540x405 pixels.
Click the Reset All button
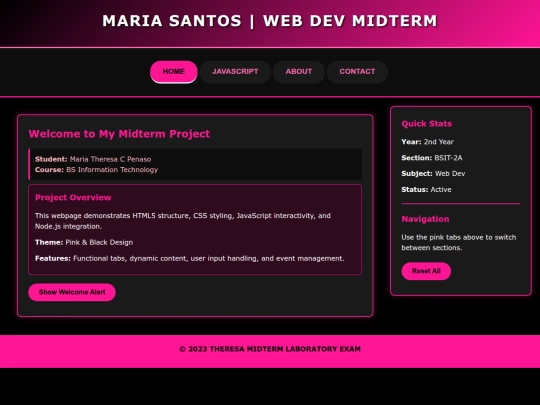[426, 271]
